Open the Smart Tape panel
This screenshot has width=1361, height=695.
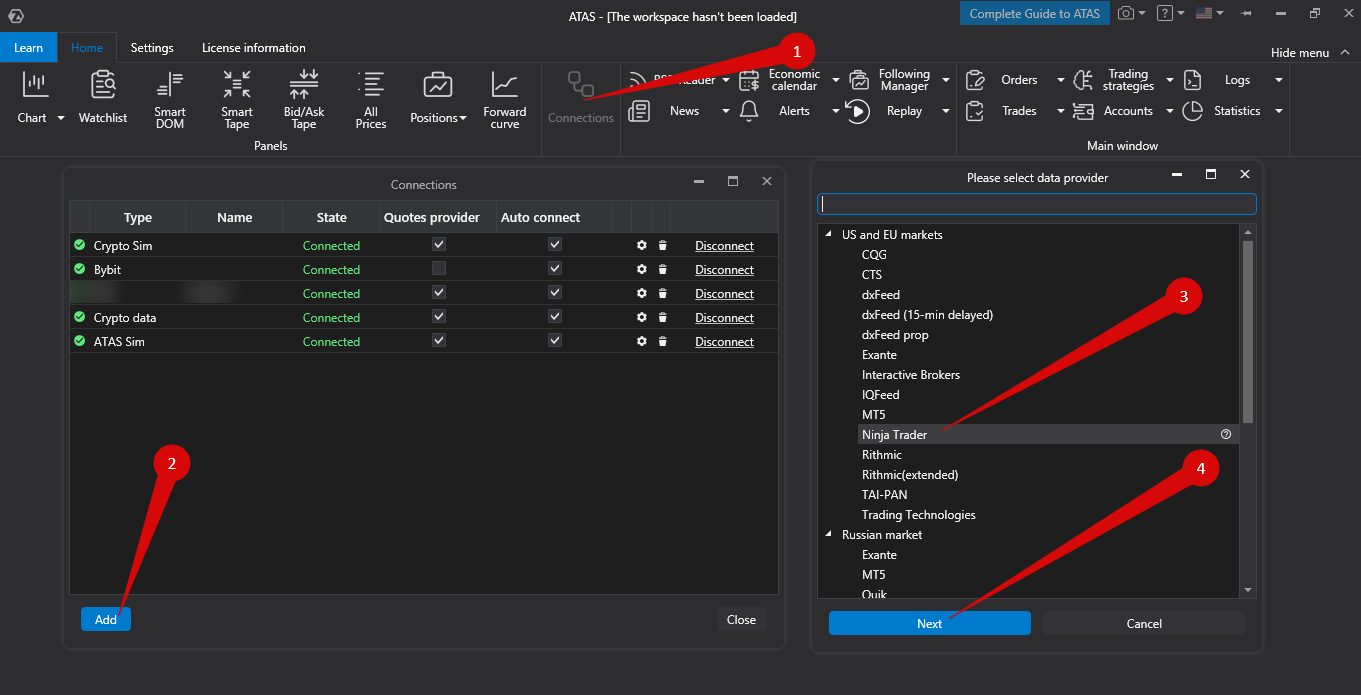pyautogui.click(x=237, y=100)
